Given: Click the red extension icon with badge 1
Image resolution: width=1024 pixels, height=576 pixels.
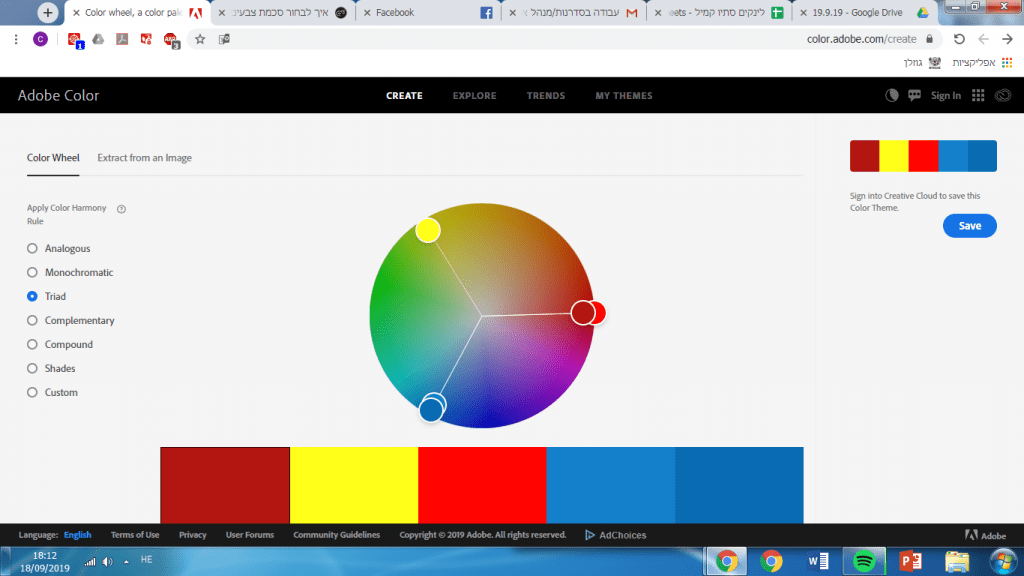Looking at the screenshot, I should (74, 40).
